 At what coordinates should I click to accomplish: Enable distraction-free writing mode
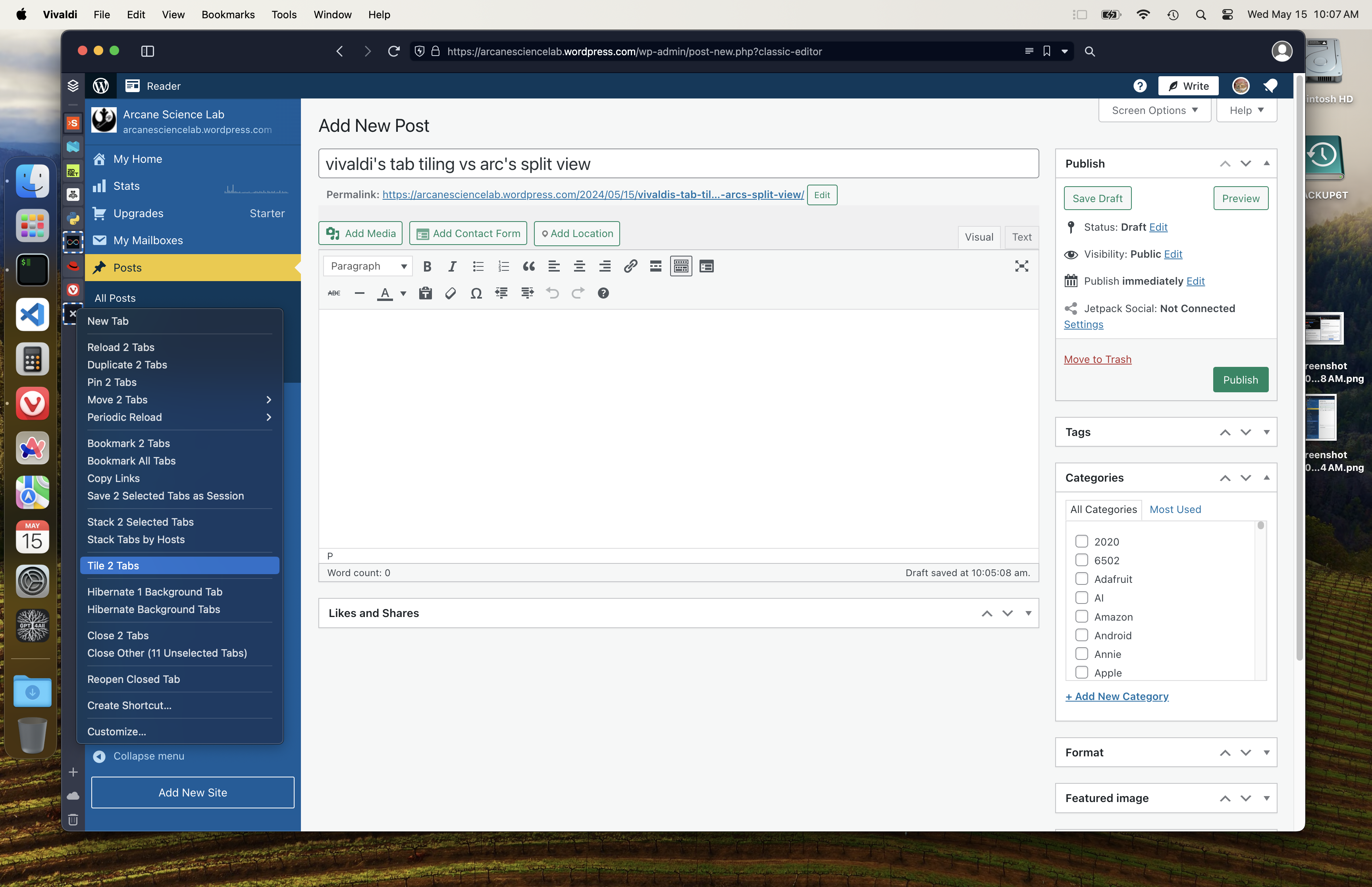1021,266
